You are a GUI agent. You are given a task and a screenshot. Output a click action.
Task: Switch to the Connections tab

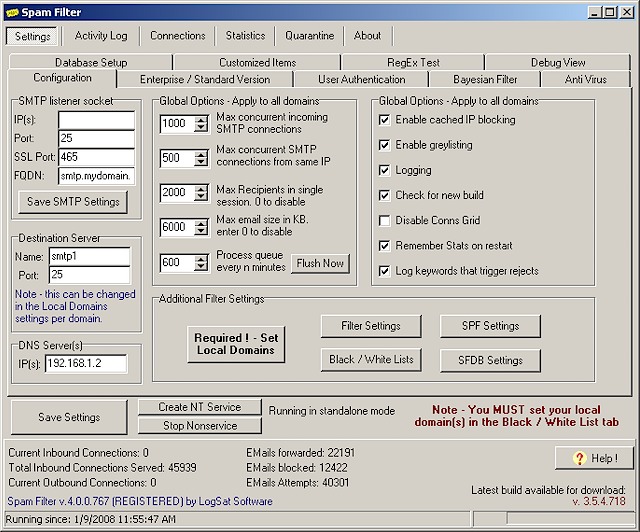(178, 36)
